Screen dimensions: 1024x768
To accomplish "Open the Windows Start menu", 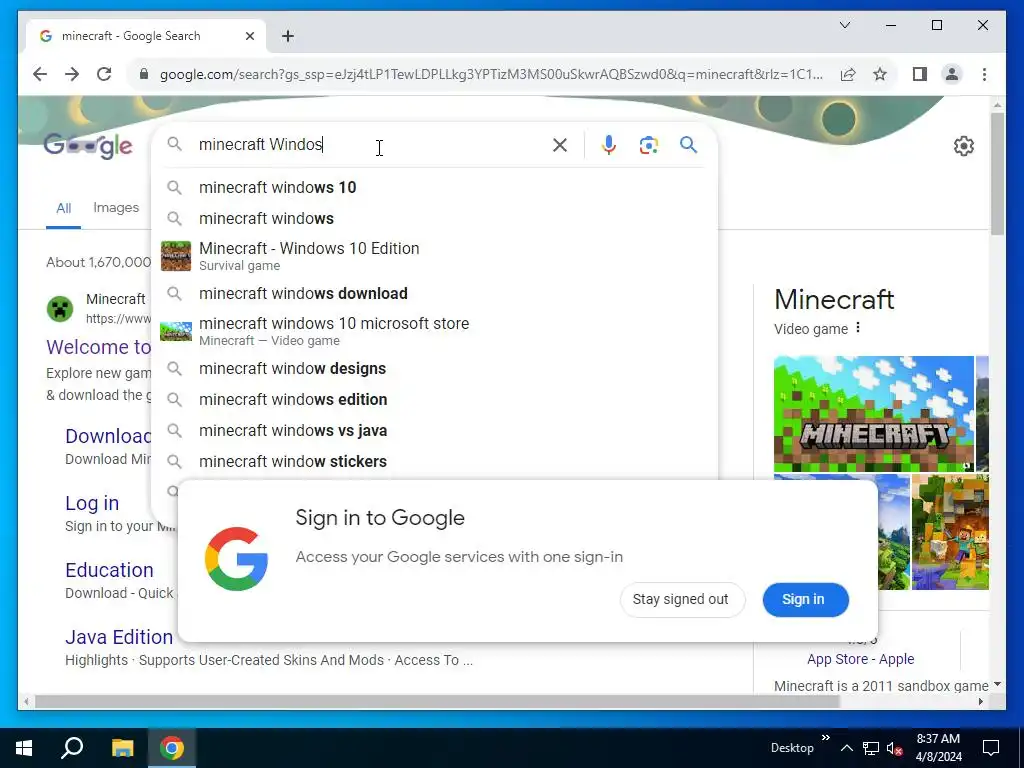I will coord(24,748).
